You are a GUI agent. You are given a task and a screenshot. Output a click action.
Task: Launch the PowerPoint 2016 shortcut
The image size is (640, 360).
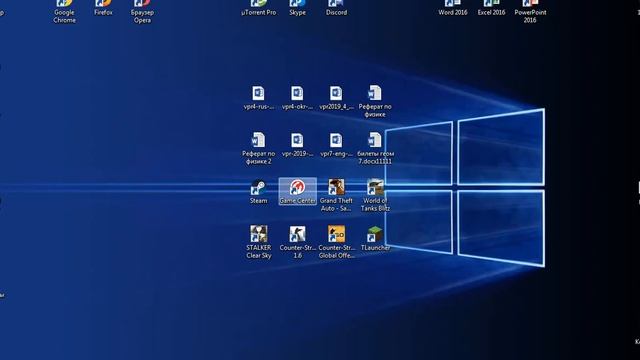pyautogui.click(x=530, y=11)
